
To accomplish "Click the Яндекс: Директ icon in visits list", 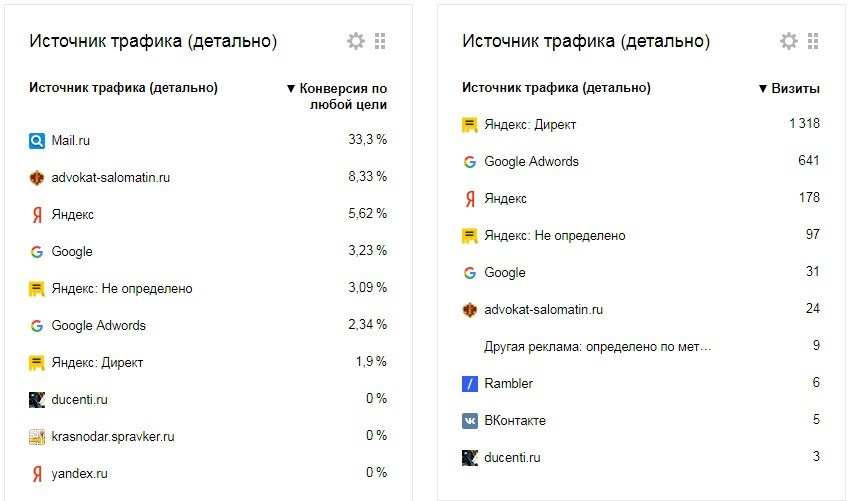I will click(x=469, y=125).
